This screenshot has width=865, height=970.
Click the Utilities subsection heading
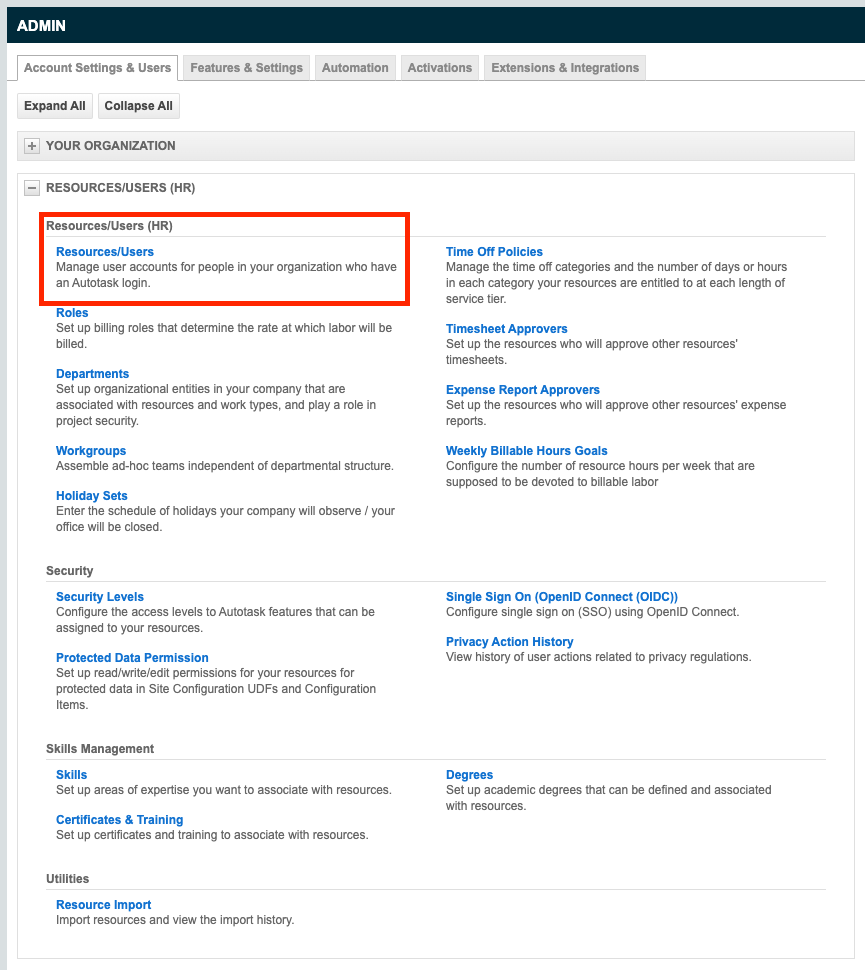coord(67,879)
